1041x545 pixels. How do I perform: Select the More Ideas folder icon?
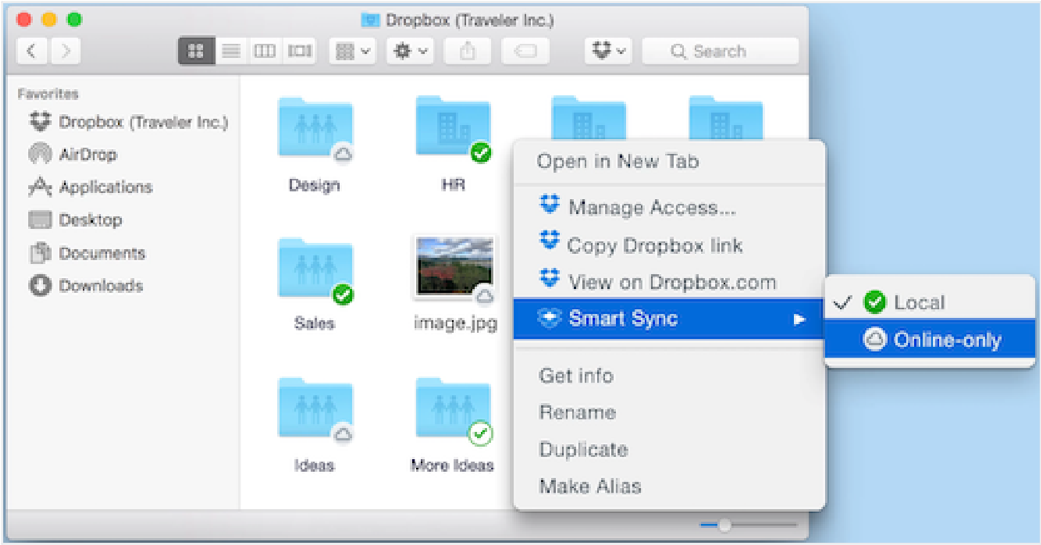click(x=453, y=408)
